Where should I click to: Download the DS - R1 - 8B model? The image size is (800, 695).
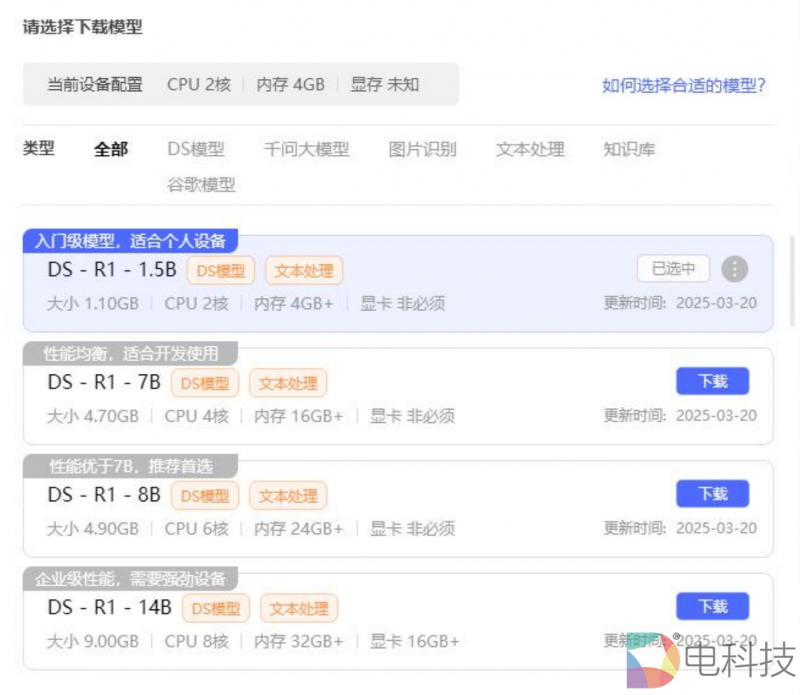pos(712,494)
